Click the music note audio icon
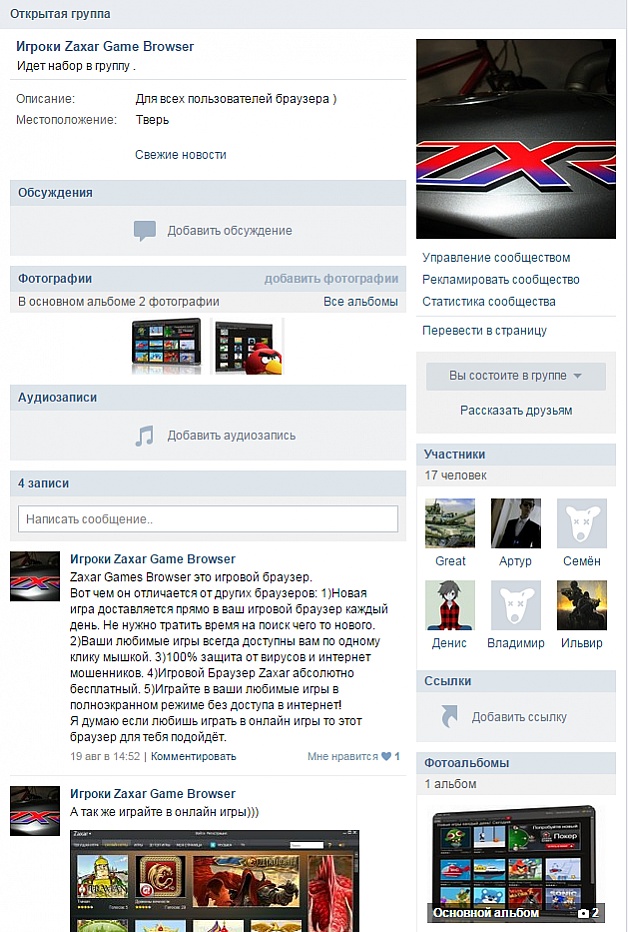Viewport: 628px width, 932px height. [144, 436]
